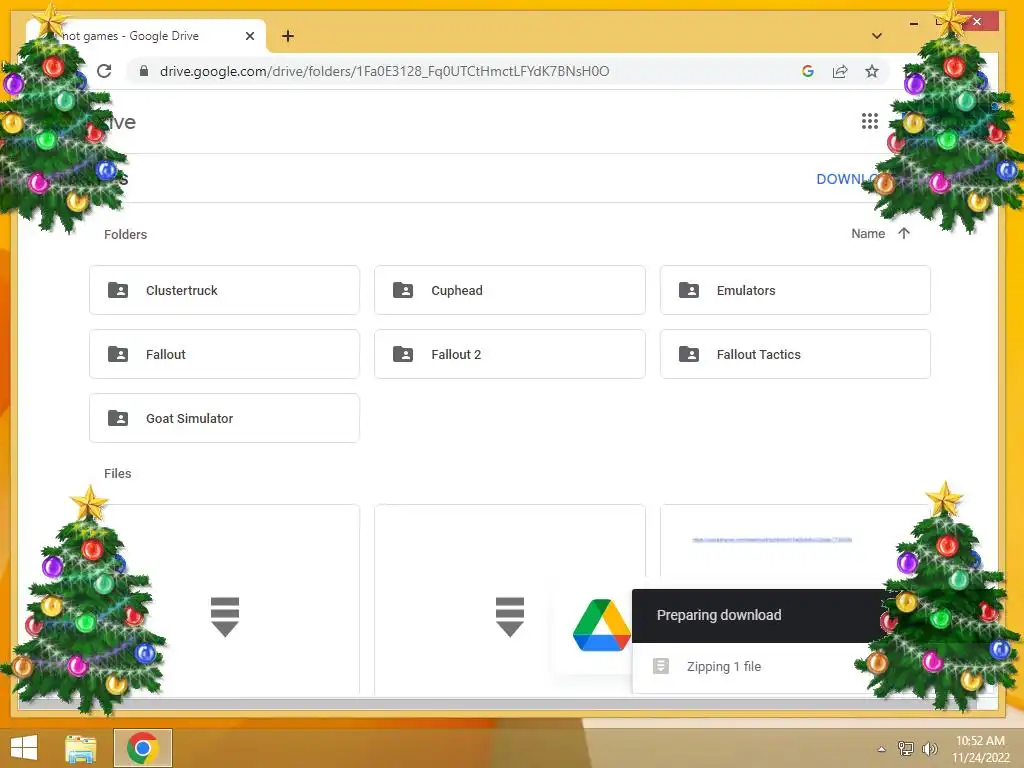Close the 'not games - Google Drive' tab
The image size is (1024, 768).
249,36
